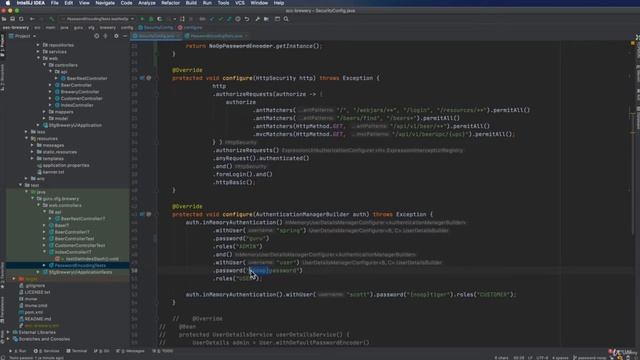Screen dimensions: 640x360
Task: Click the Locate target icon in Project panel
Action: [x=96, y=36]
